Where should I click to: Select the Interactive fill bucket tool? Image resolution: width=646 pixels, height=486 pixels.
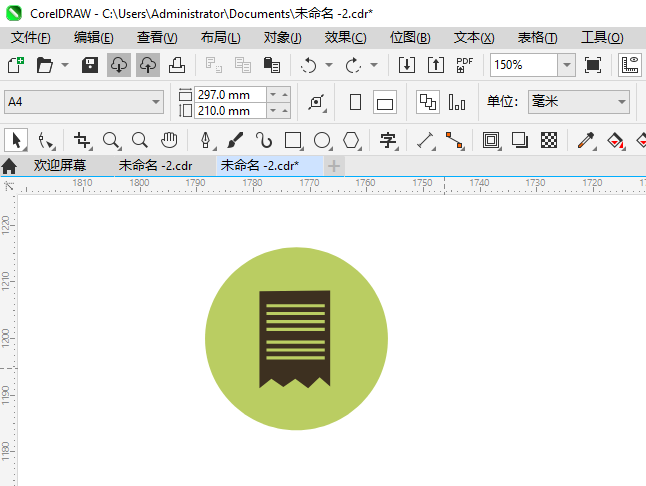[616, 140]
